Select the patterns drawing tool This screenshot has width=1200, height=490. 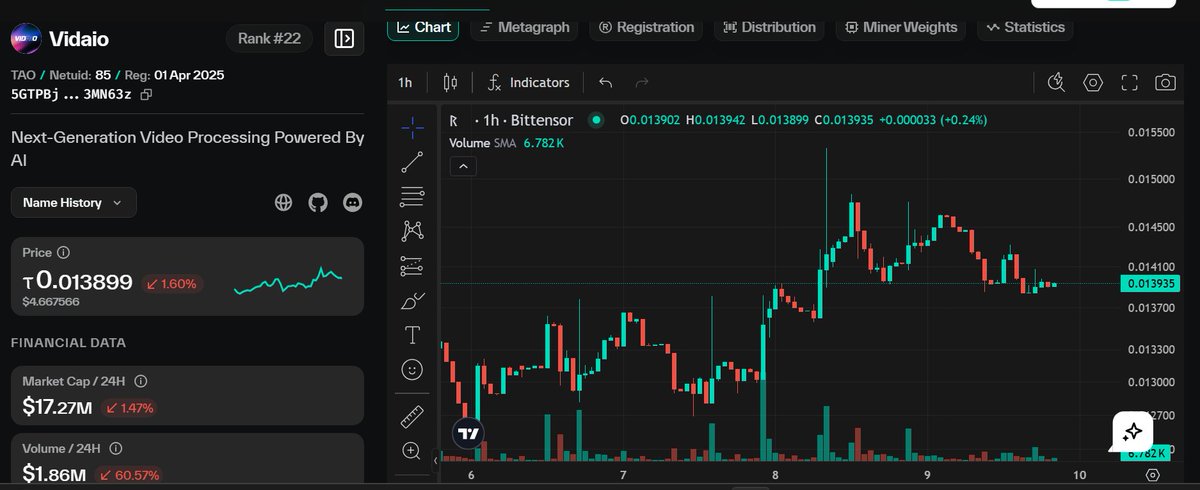[412, 231]
